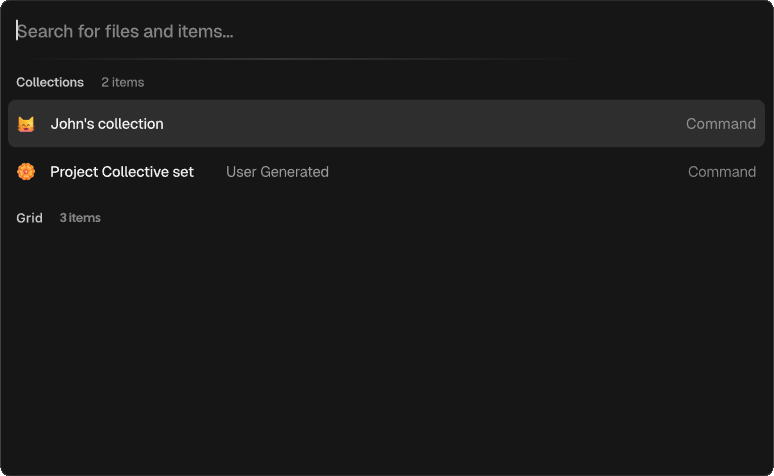Click the orange flower icon beside Project Collective set

(26, 172)
